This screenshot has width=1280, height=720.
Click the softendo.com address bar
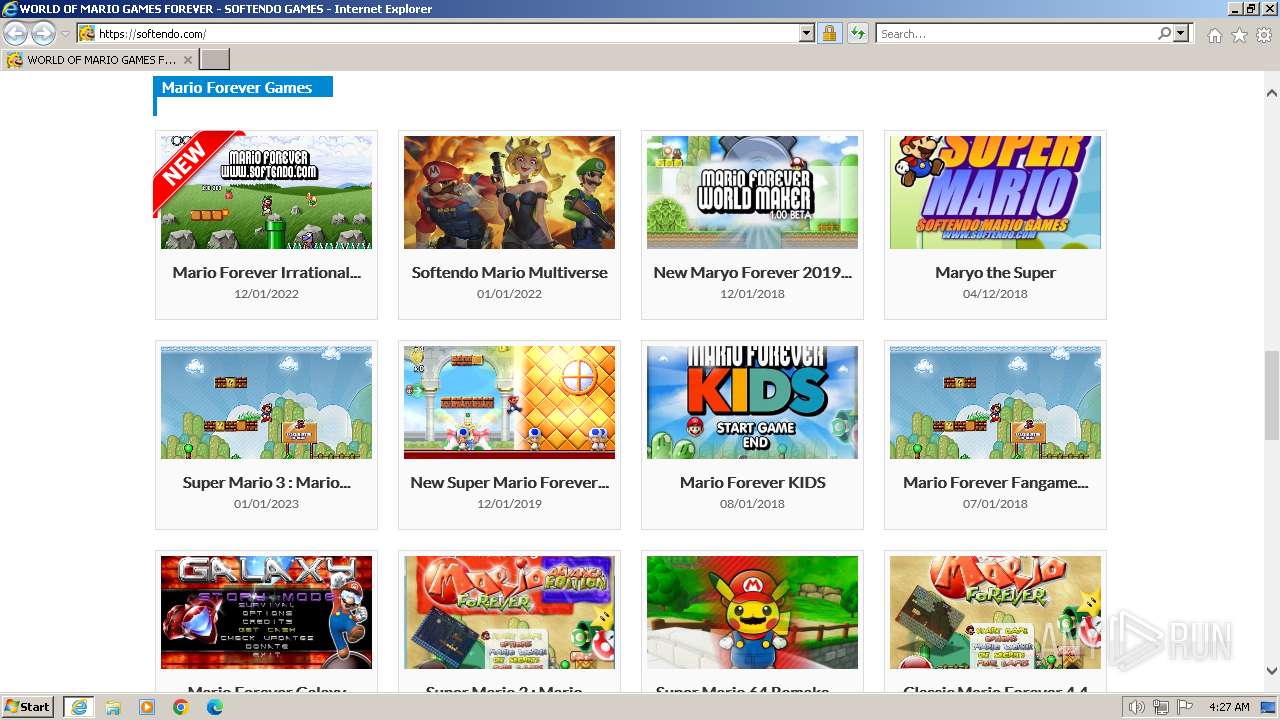coord(445,33)
